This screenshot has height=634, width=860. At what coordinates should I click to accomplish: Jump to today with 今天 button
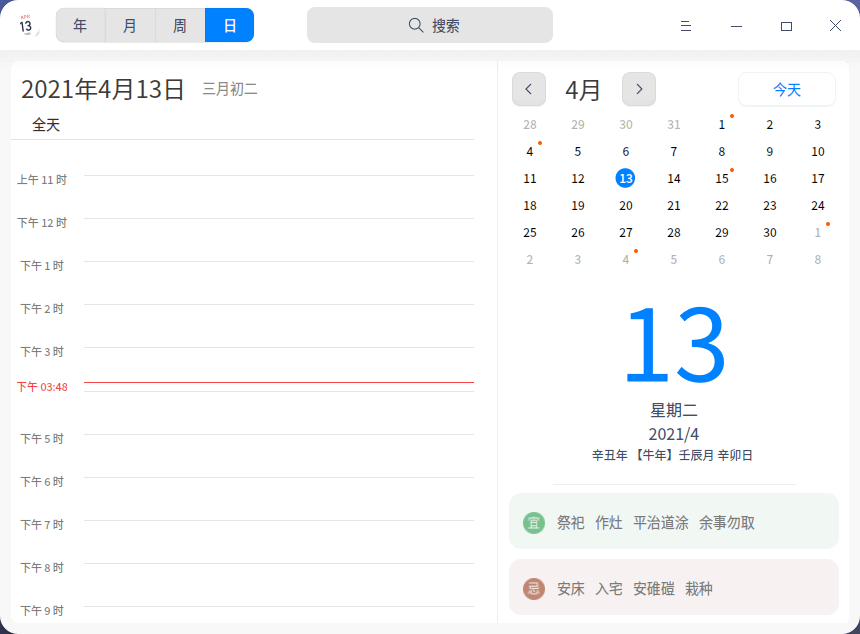(787, 89)
